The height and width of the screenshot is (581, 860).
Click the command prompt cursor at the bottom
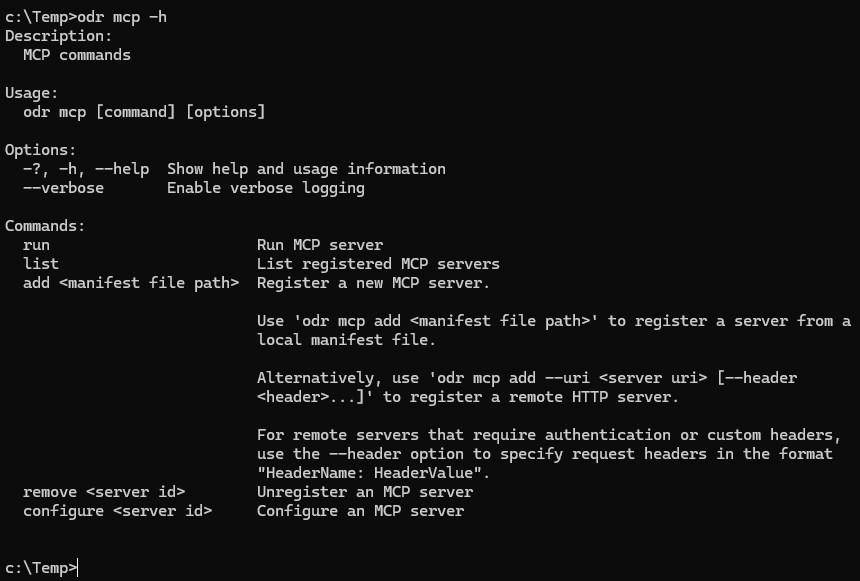click(x=78, y=568)
